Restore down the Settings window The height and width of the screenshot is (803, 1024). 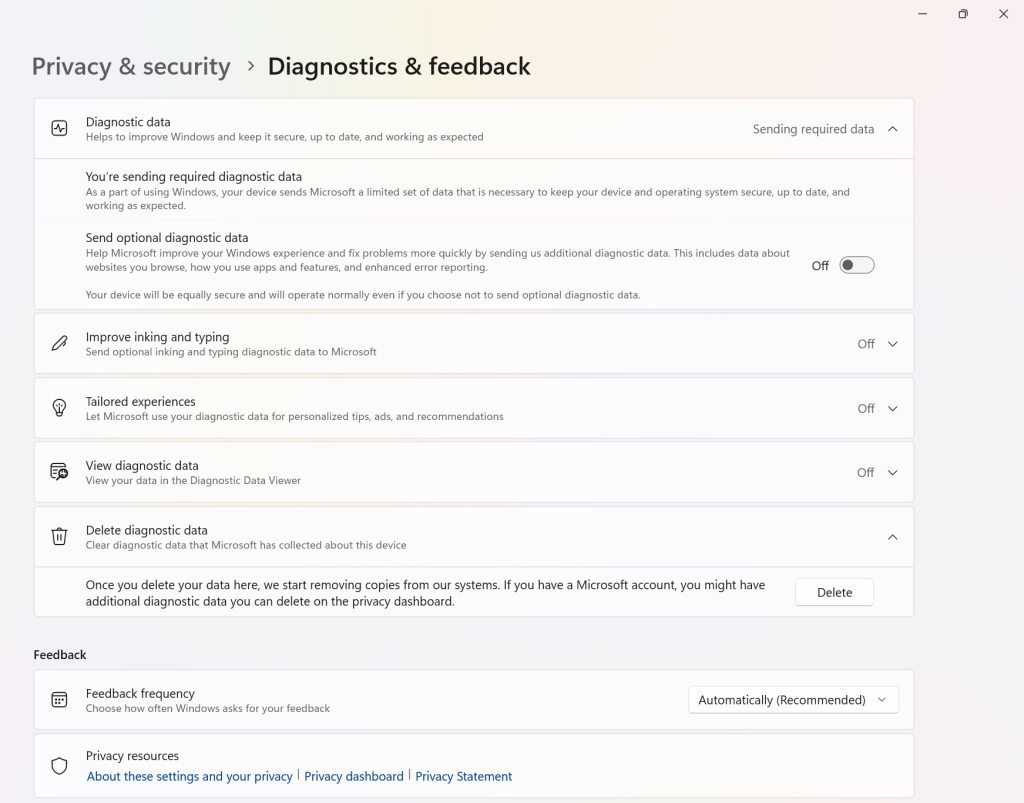click(x=963, y=14)
